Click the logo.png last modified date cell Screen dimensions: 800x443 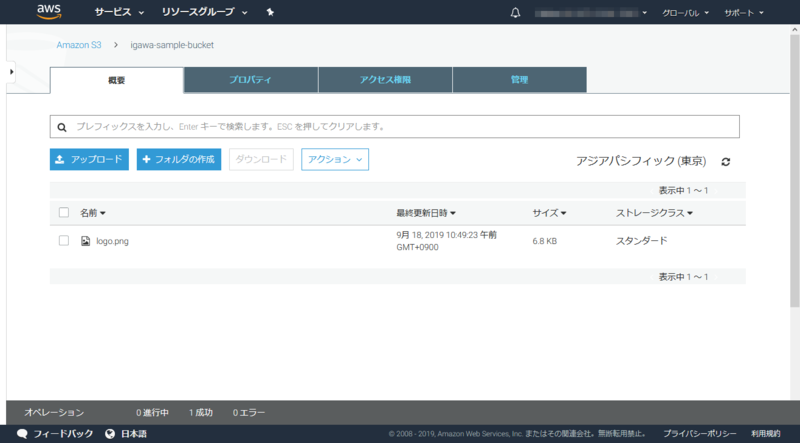[x=446, y=241]
